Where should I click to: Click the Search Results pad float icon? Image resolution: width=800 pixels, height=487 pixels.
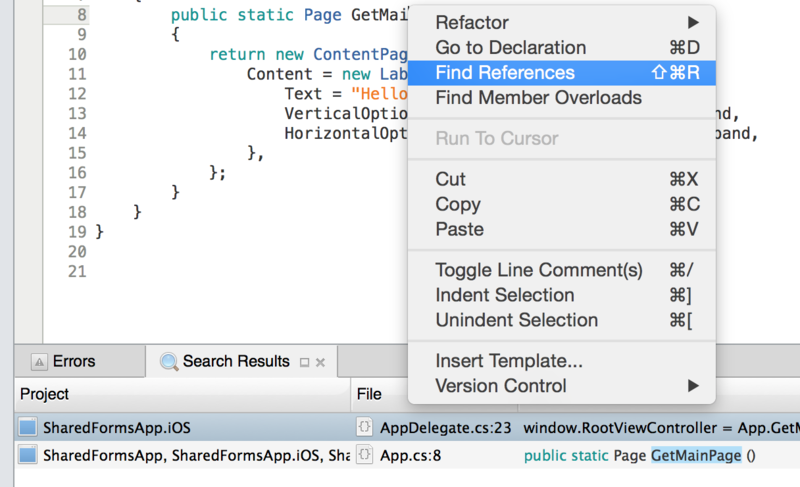pos(304,362)
